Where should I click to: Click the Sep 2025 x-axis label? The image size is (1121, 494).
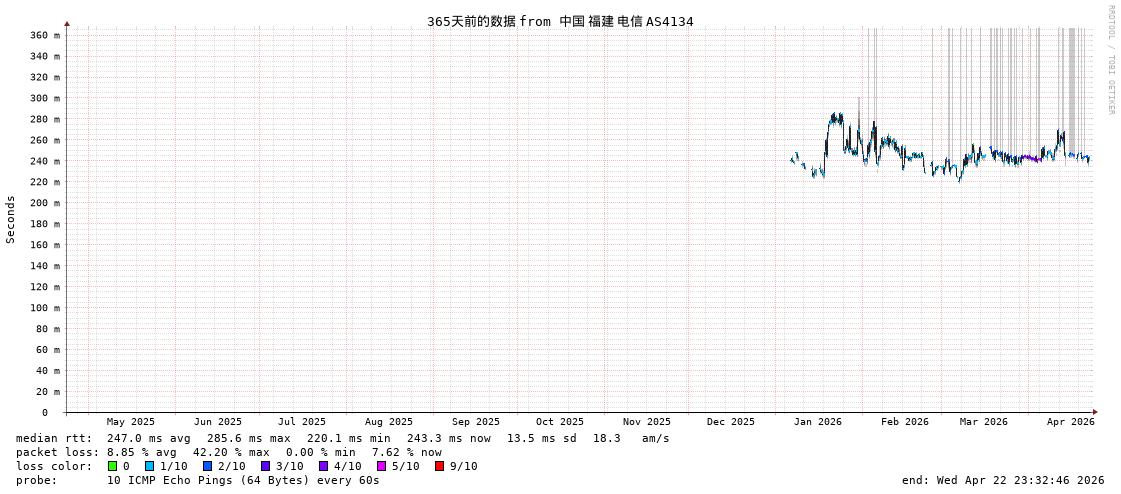click(x=476, y=422)
